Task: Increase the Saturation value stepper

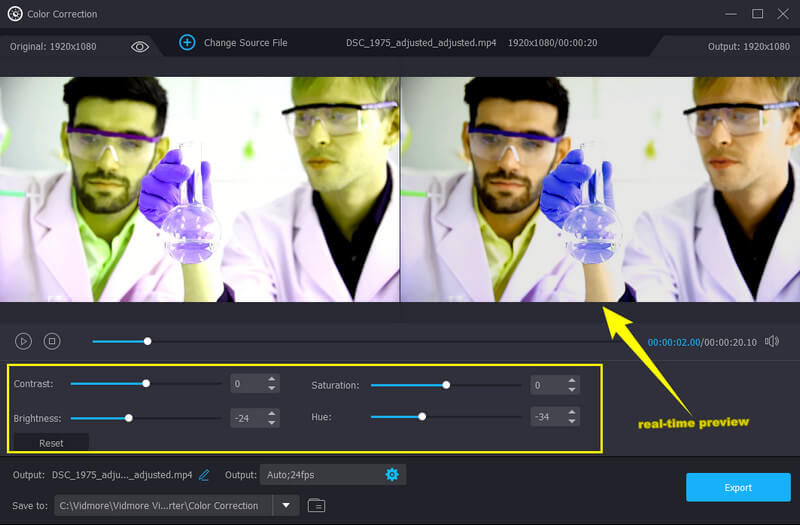Action: (571, 380)
